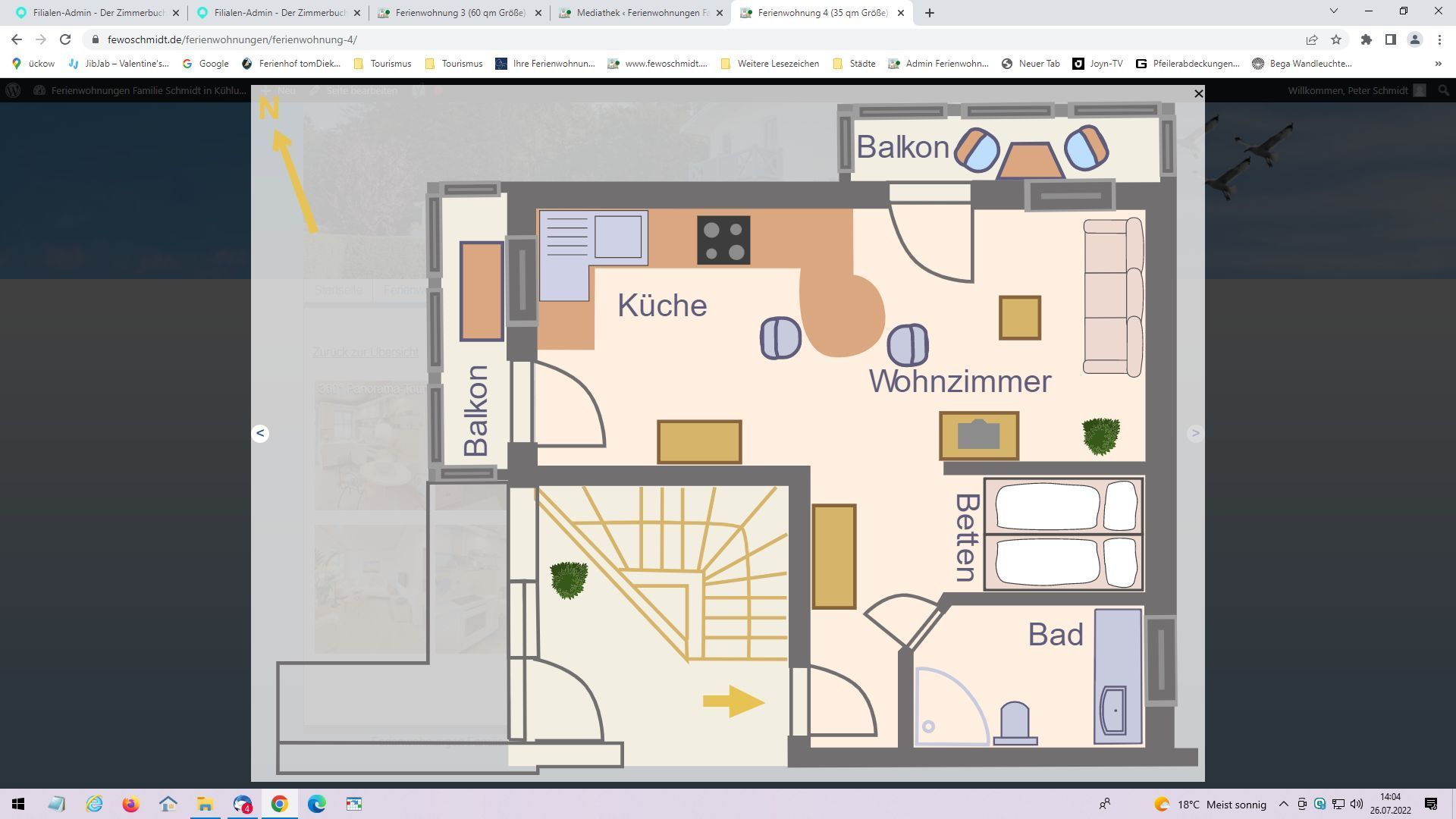This screenshot has height=819, width=1456.
Task: Open the Chrome three-dot menu
Action: (x=1439, y=39)
